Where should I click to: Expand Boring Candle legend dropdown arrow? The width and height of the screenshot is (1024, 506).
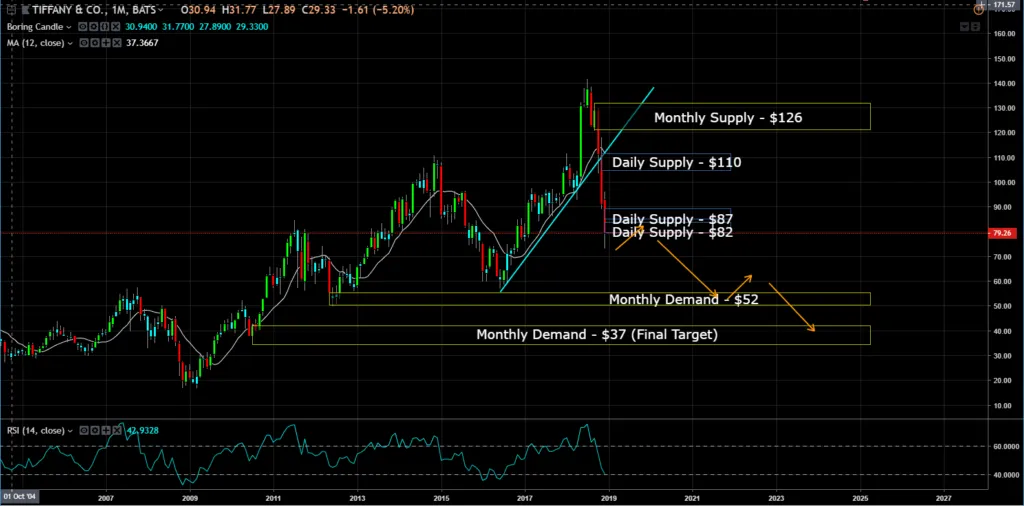[x=69, y=27]
